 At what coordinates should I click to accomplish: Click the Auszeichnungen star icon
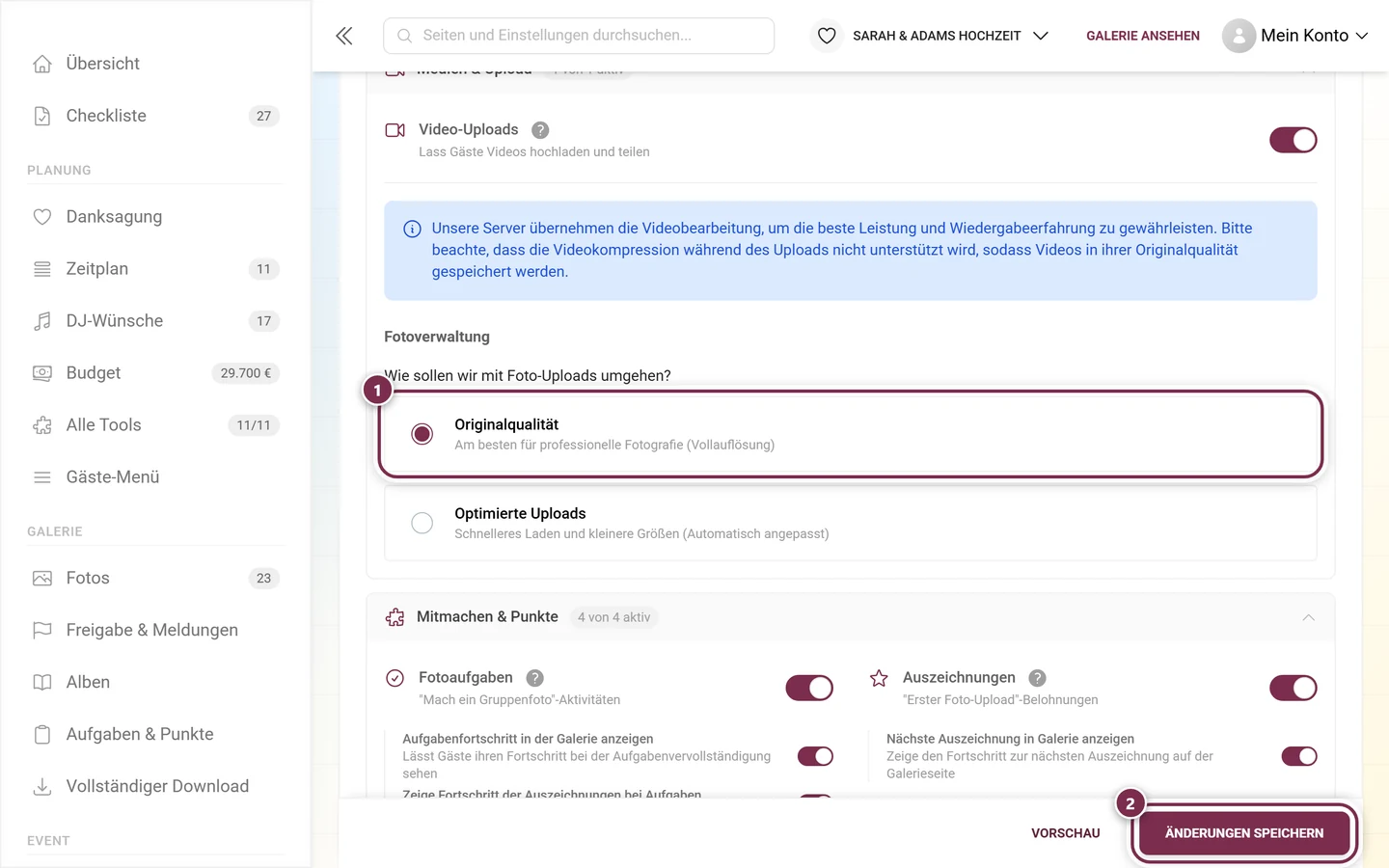(x=879, y=678)
